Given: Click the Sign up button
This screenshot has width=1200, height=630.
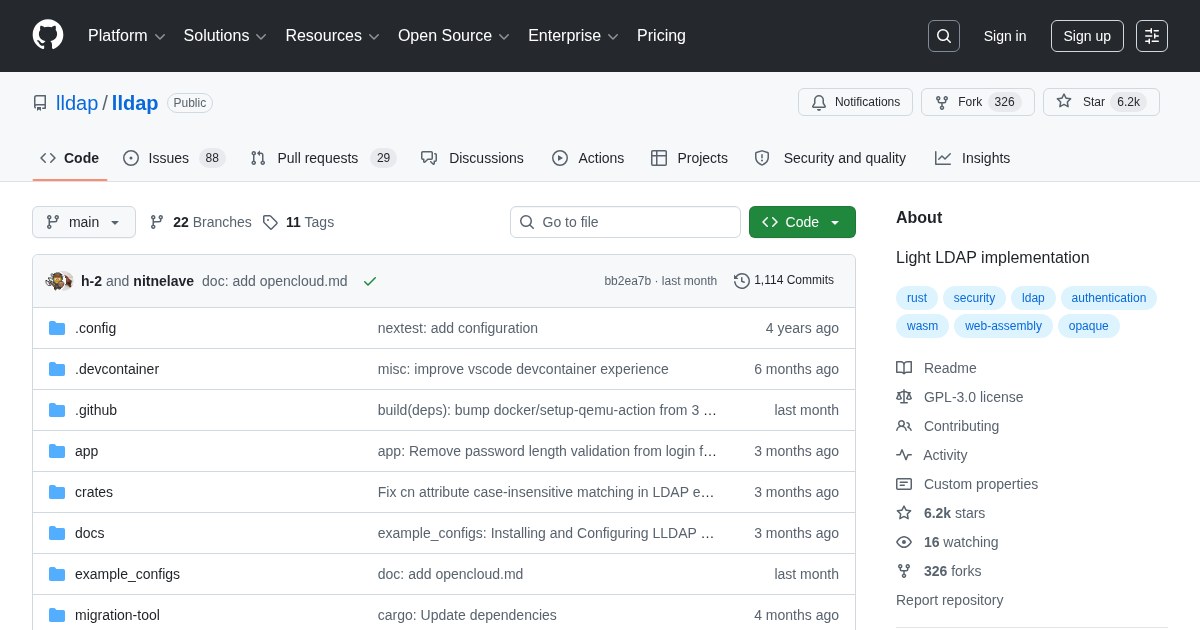Looking at the screenshot, I should [x=1087, y=36].
